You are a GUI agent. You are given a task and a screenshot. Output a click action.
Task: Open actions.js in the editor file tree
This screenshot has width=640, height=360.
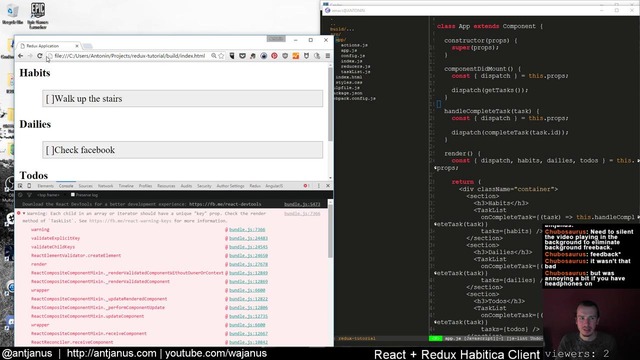coord(354,45)
